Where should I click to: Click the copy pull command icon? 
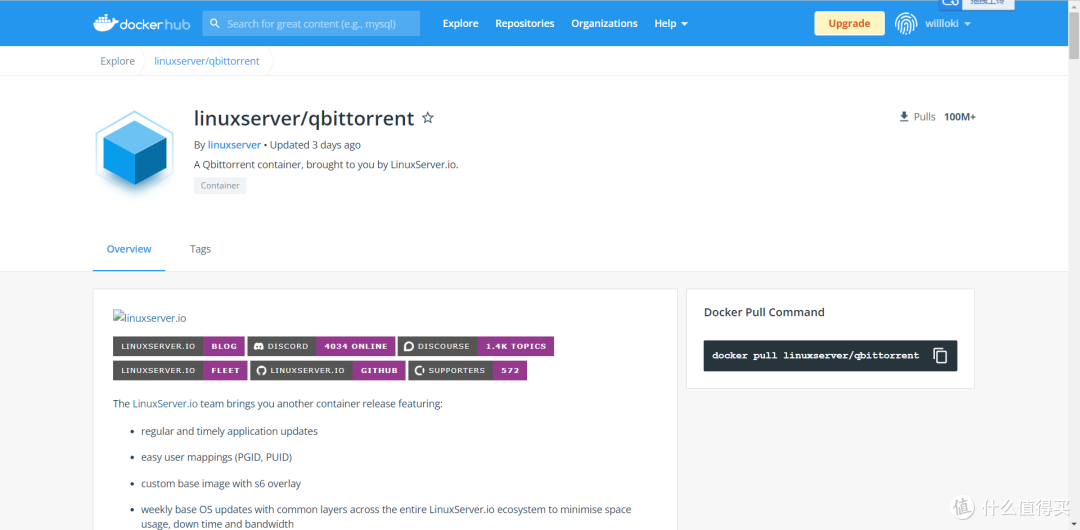940,356
